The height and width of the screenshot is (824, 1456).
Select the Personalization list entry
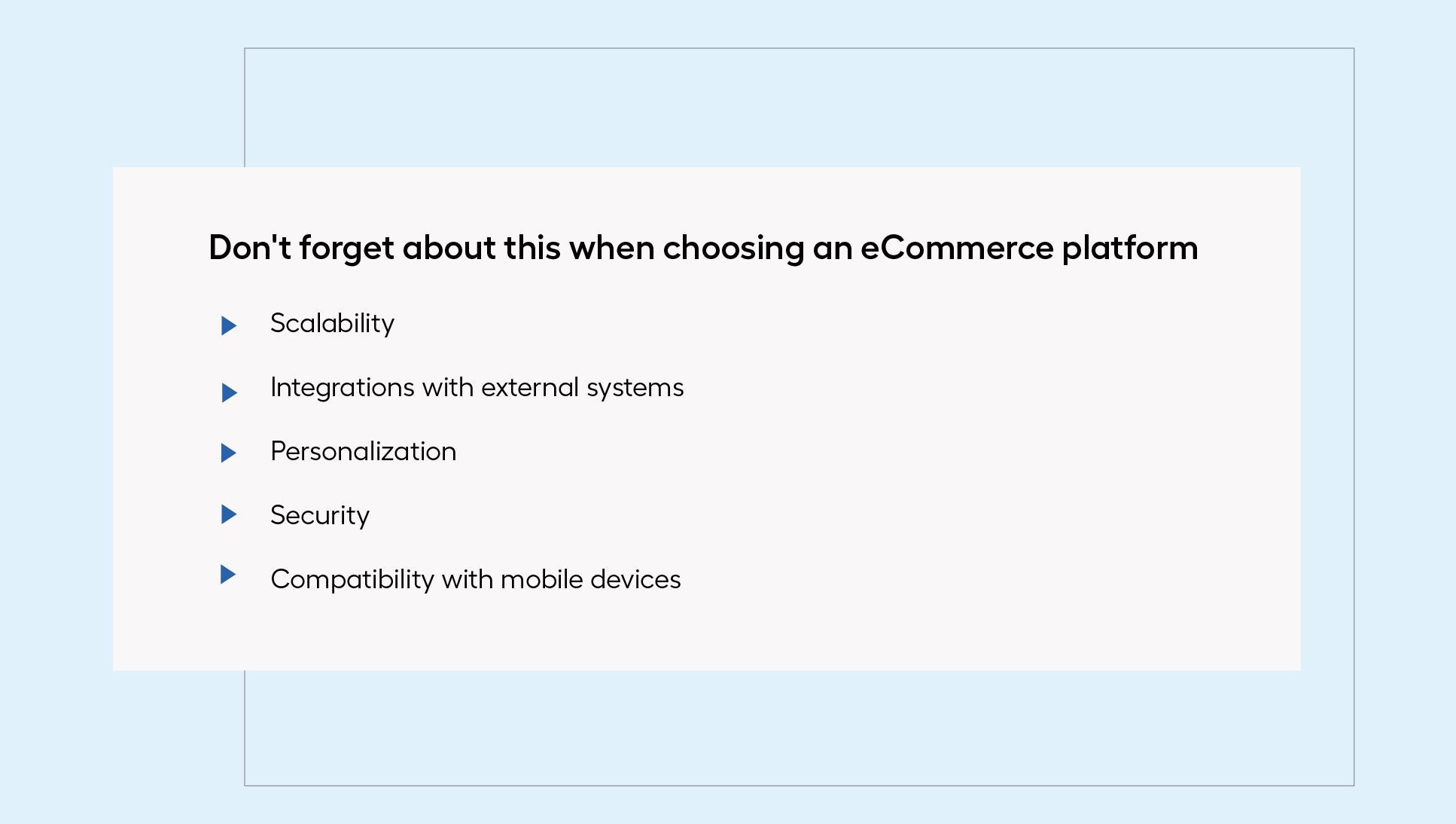[x=363, y=451]
